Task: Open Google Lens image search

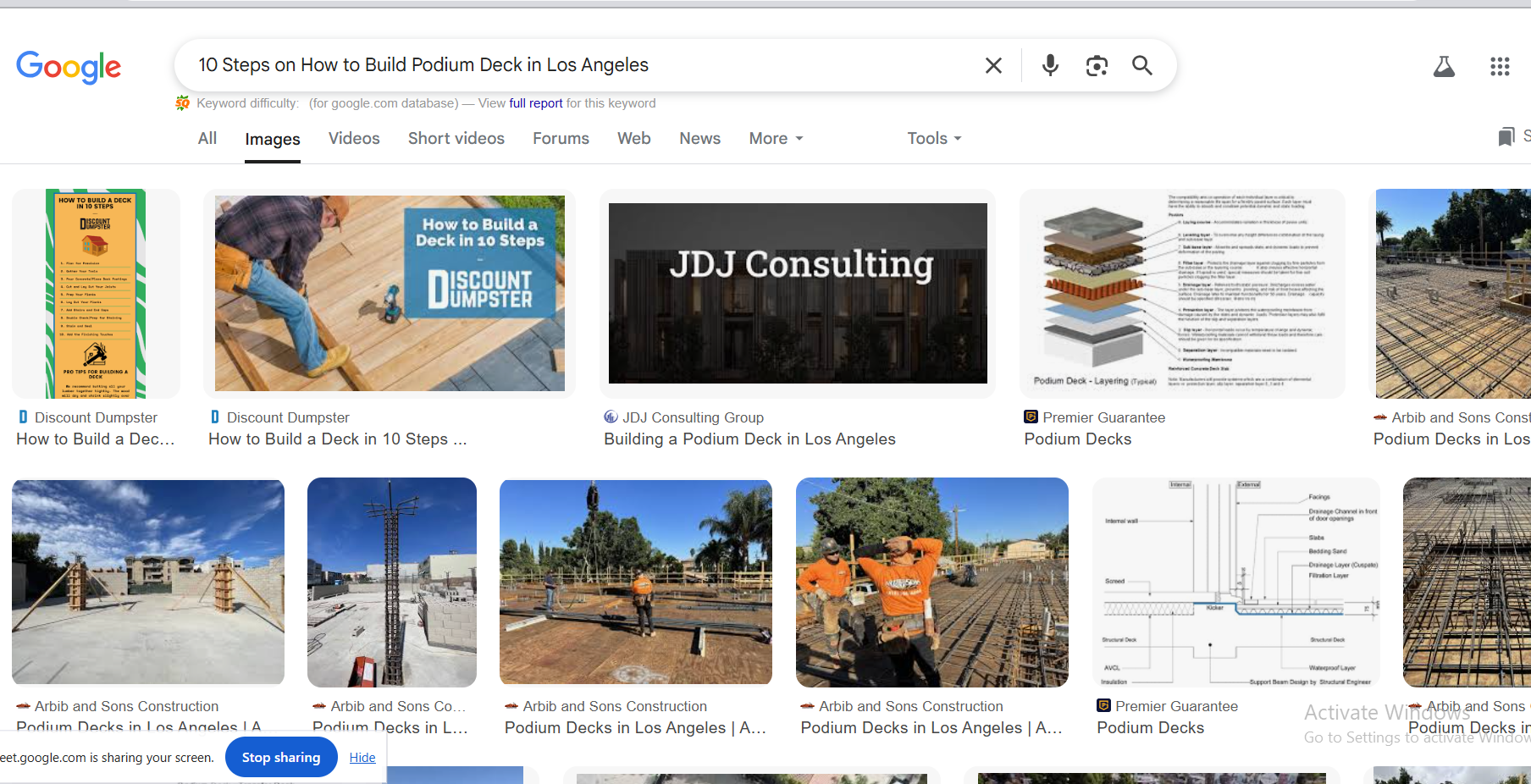Action: click(1097, 65)
